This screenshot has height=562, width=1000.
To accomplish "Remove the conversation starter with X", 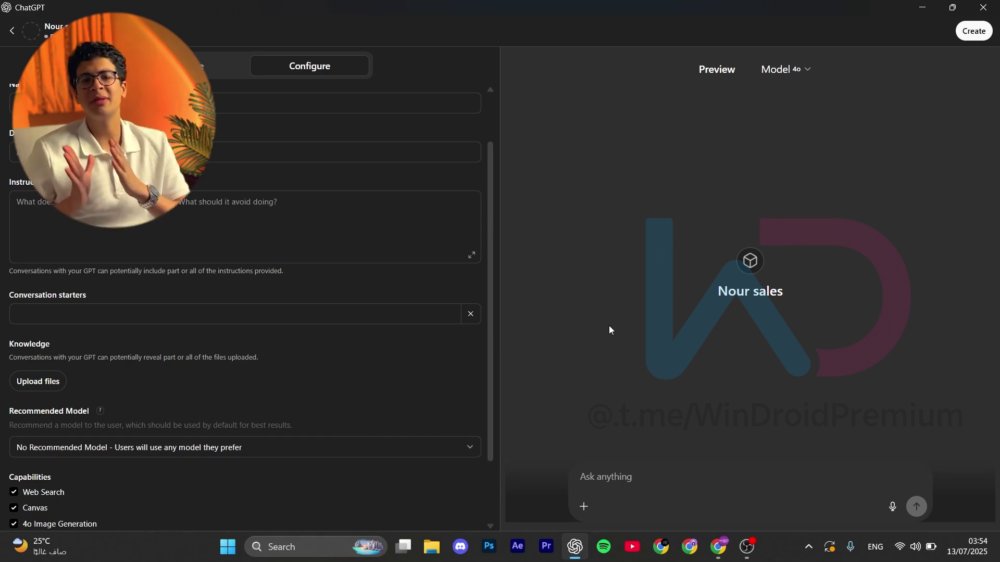I will click(x=471, y=313).
